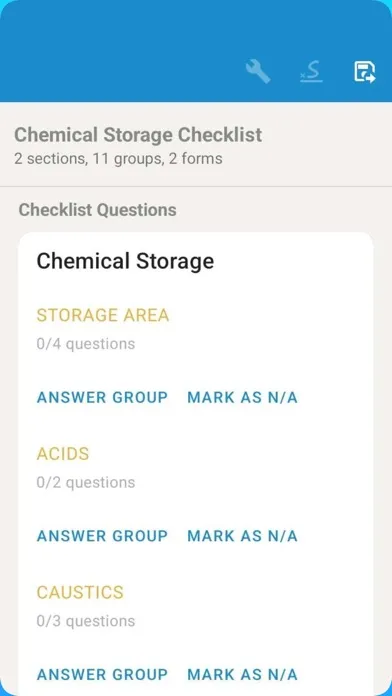Open the STORAGE AREA group heading
Viewport: 392px width, 696px height.
[103, 315]
